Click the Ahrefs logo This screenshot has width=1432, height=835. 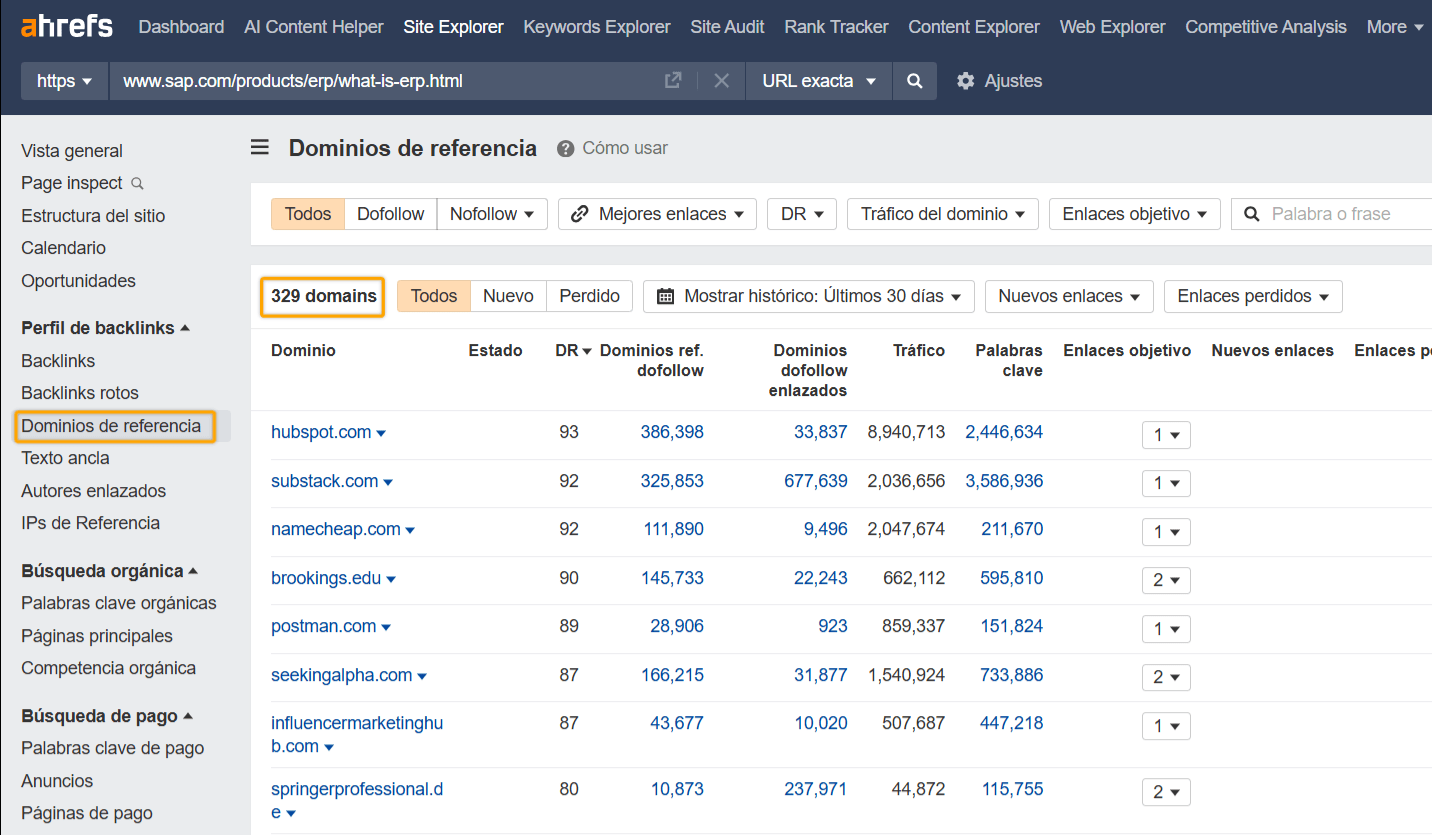click(x=66, y=27)
